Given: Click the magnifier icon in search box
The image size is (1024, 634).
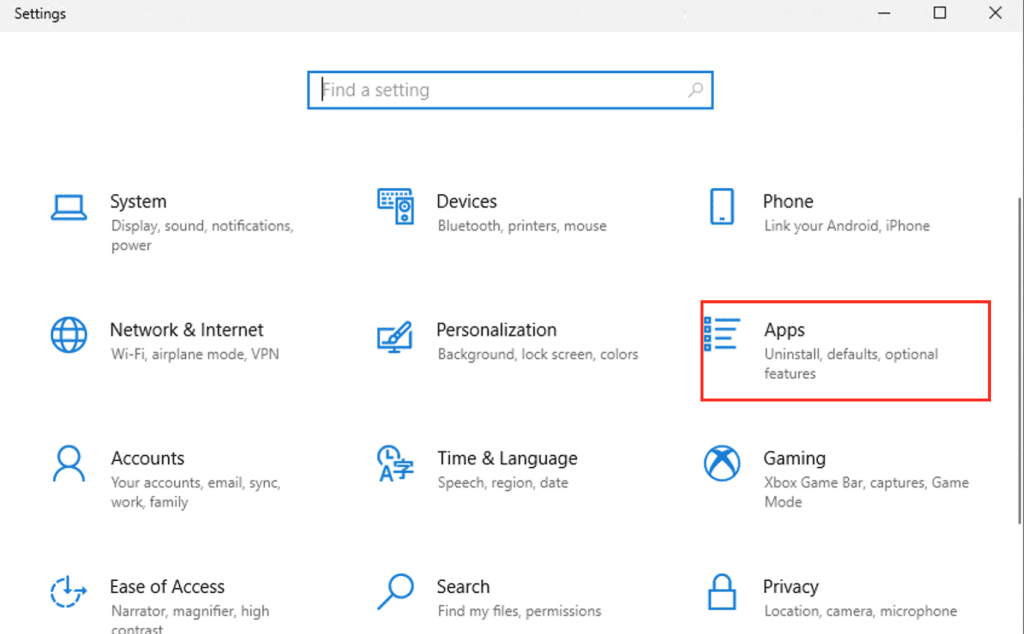Looking at the screenshot, I should pyautogui.click(x=695, y=90).
